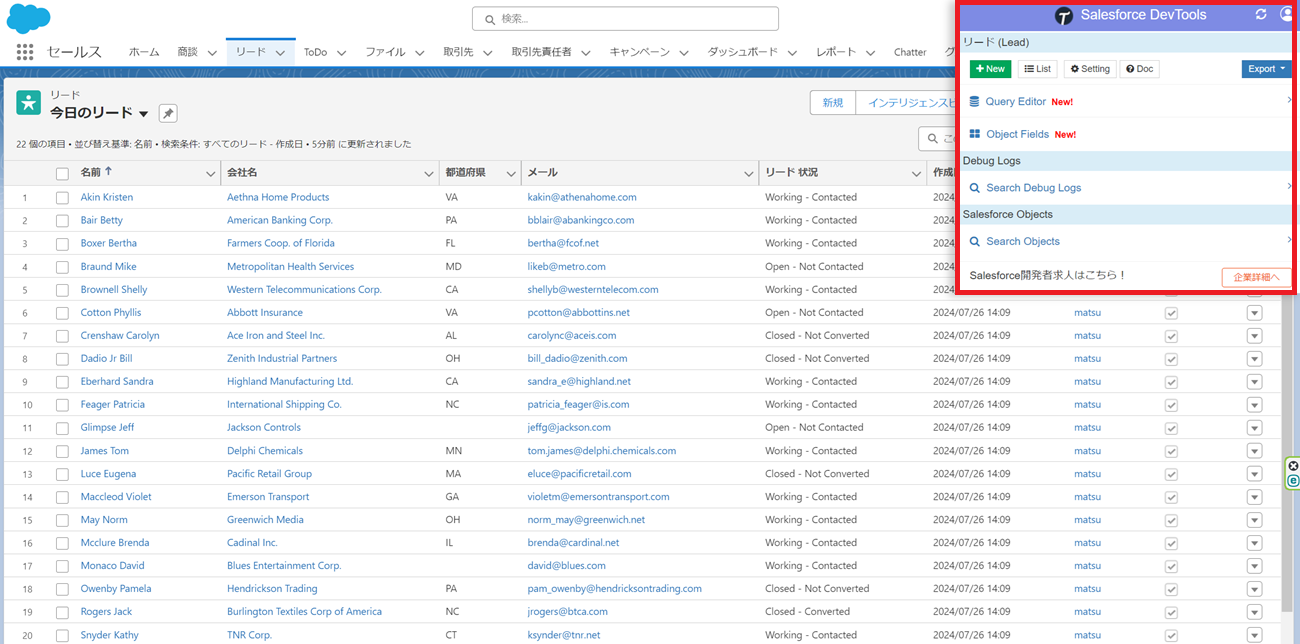Click the pin icon next to 今日のリード

(x=167, y=113)
